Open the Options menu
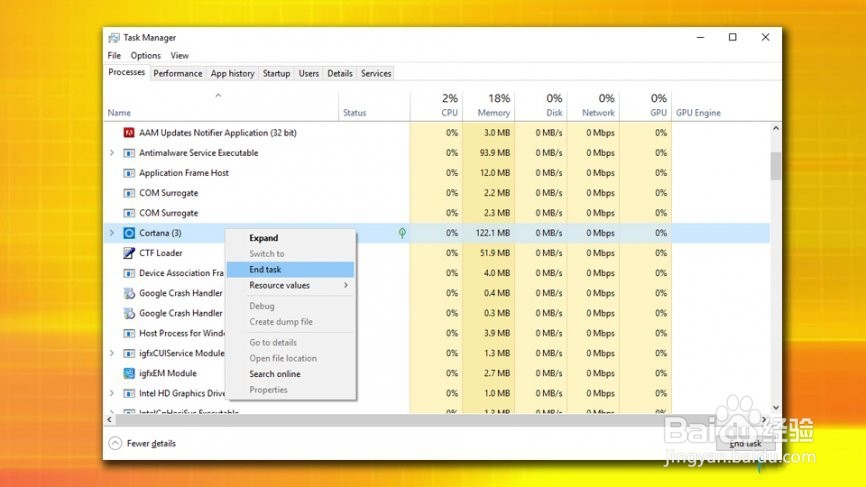866x487 pixels. (x=145, y=55)
